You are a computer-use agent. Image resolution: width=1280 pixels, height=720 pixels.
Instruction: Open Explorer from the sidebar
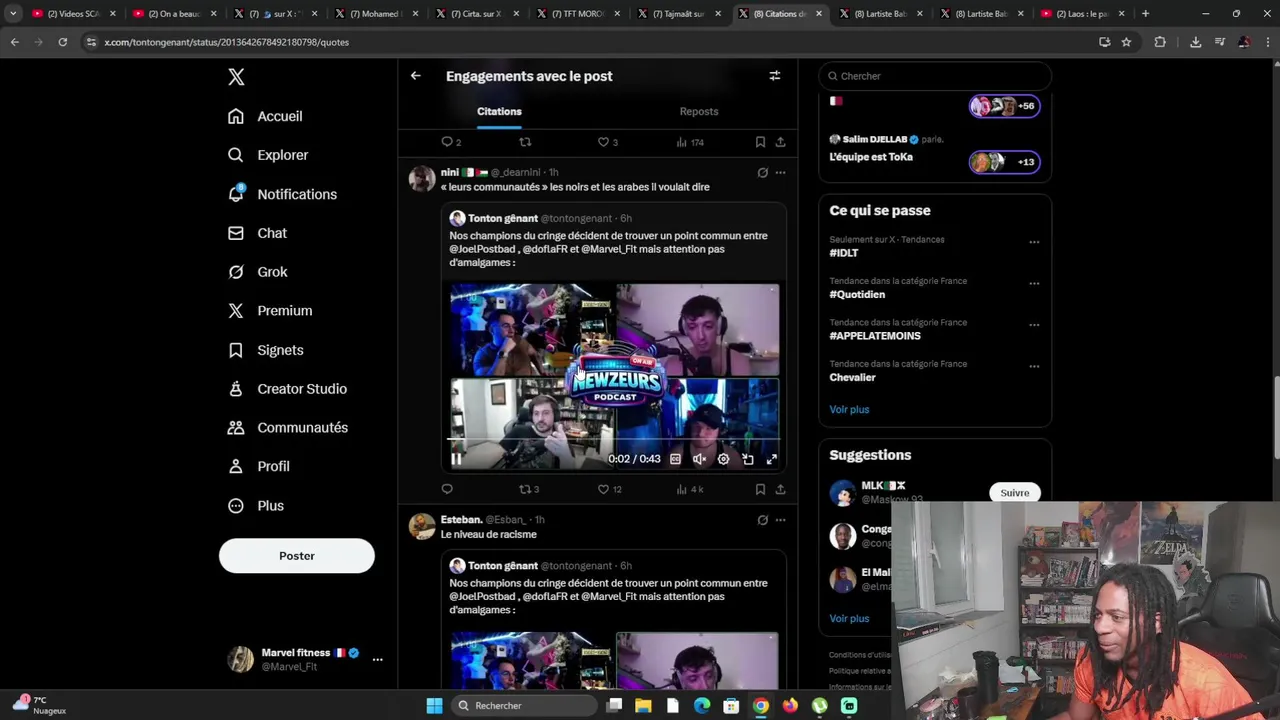268,155
